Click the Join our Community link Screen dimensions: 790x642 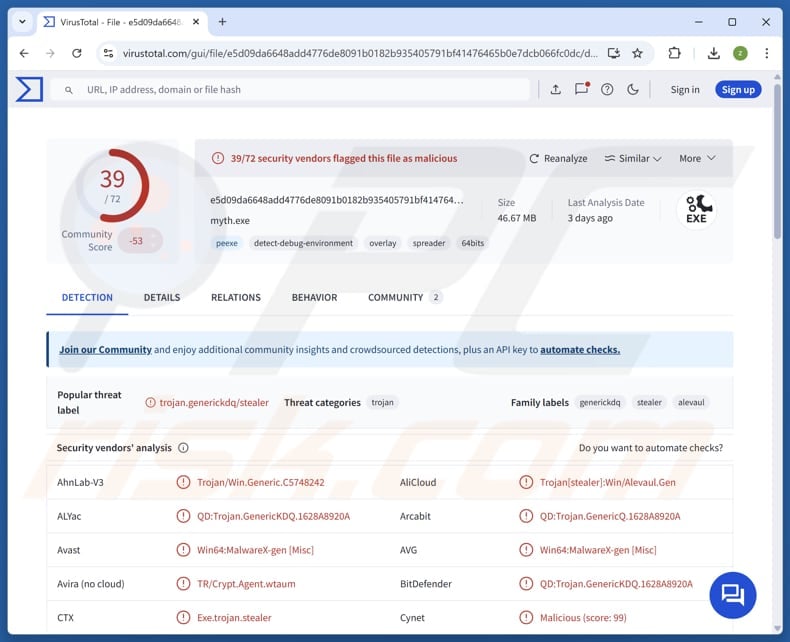click(105, 350)
